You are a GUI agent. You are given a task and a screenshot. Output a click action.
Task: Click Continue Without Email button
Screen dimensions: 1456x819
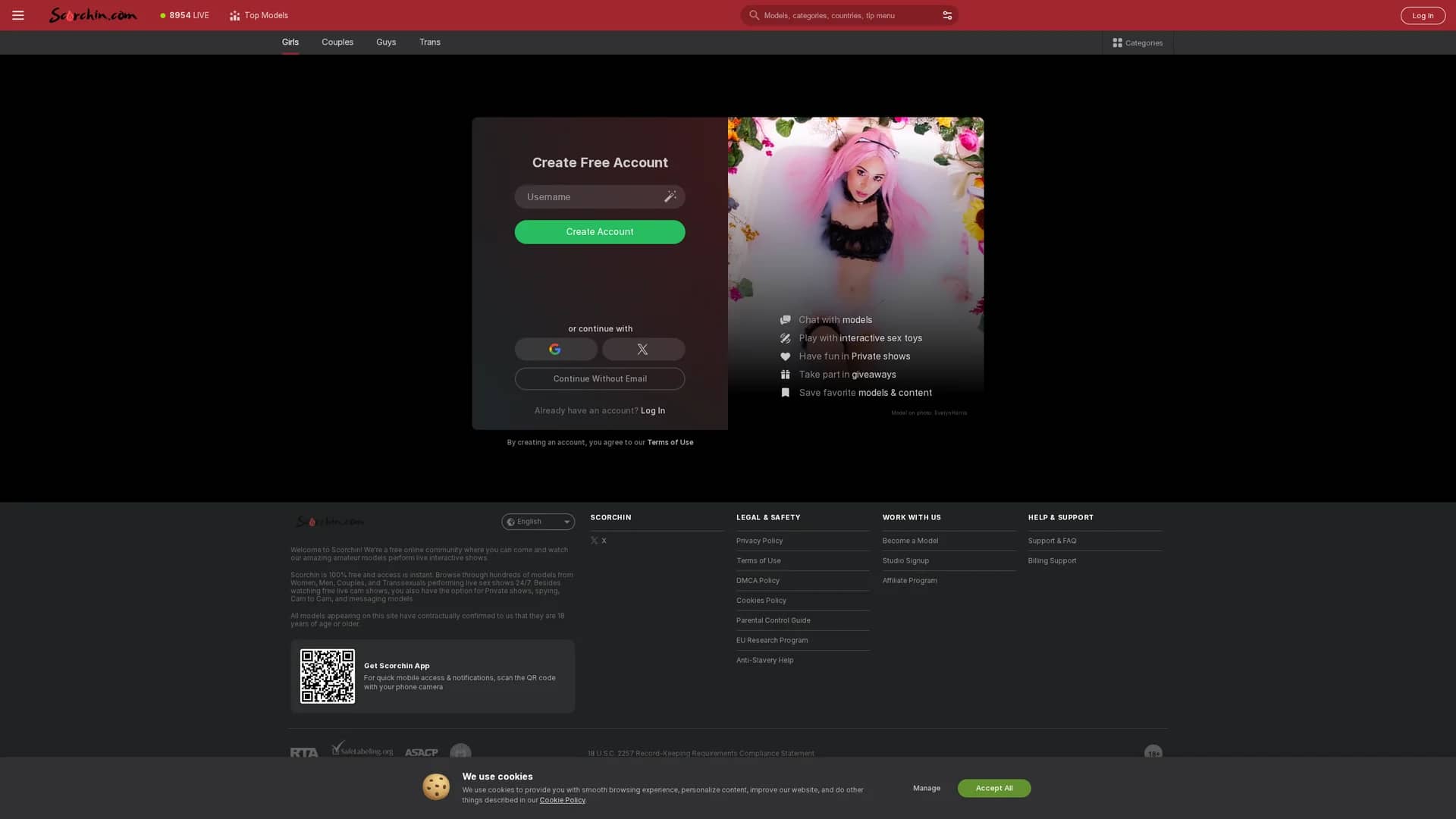(600, 379)
